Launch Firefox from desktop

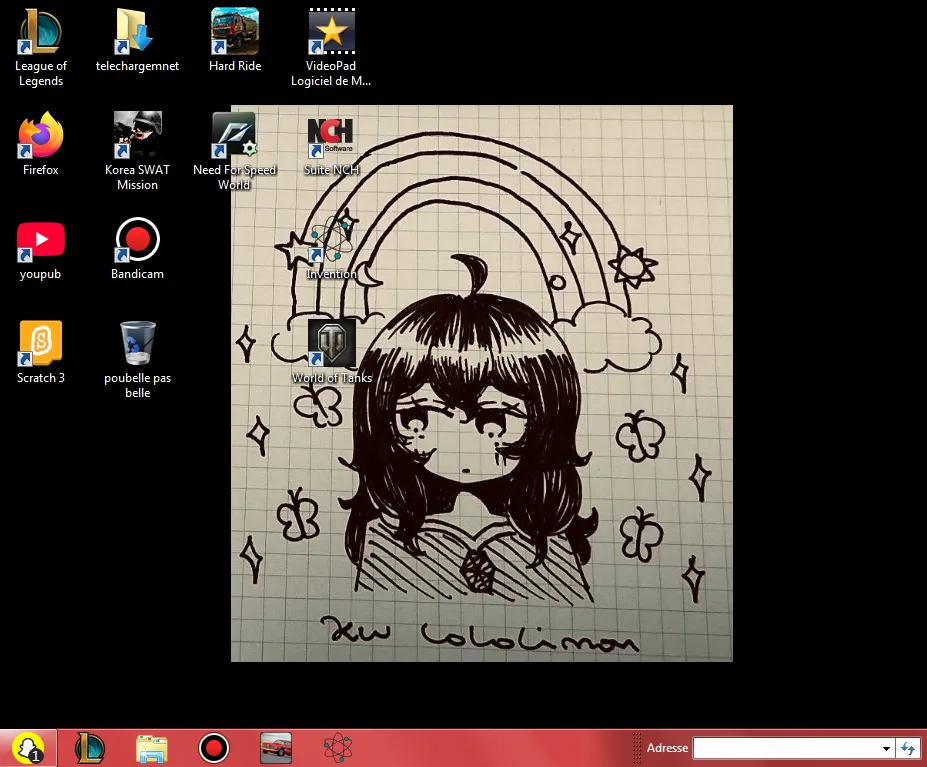40,144
